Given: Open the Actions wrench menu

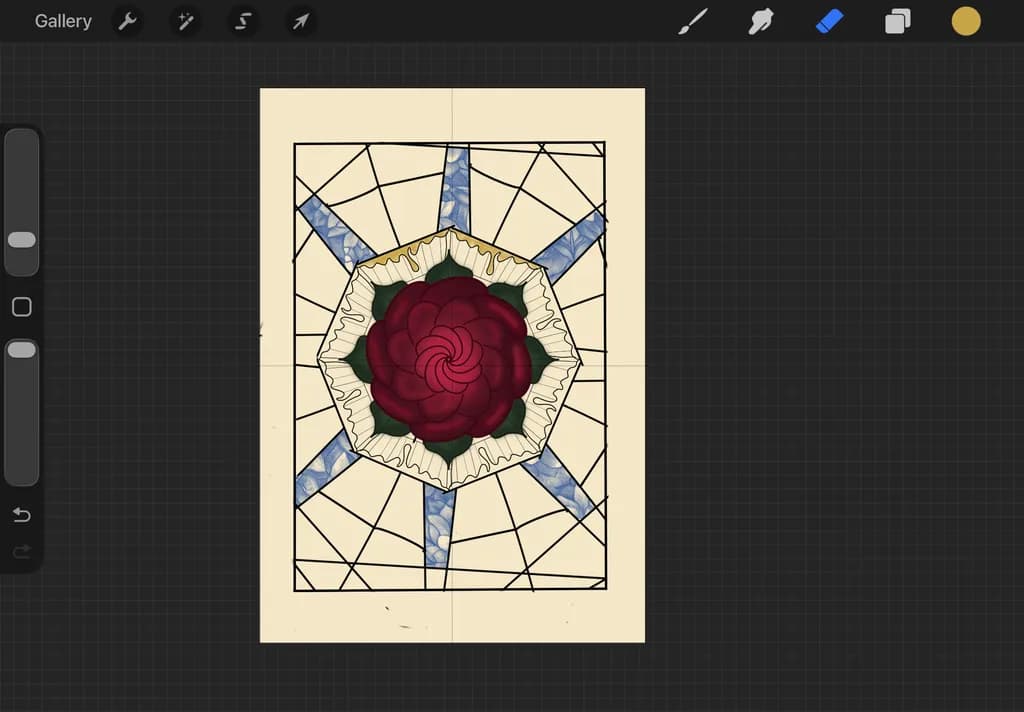Looking at the screenshot, I should click(x=127, y=22).
